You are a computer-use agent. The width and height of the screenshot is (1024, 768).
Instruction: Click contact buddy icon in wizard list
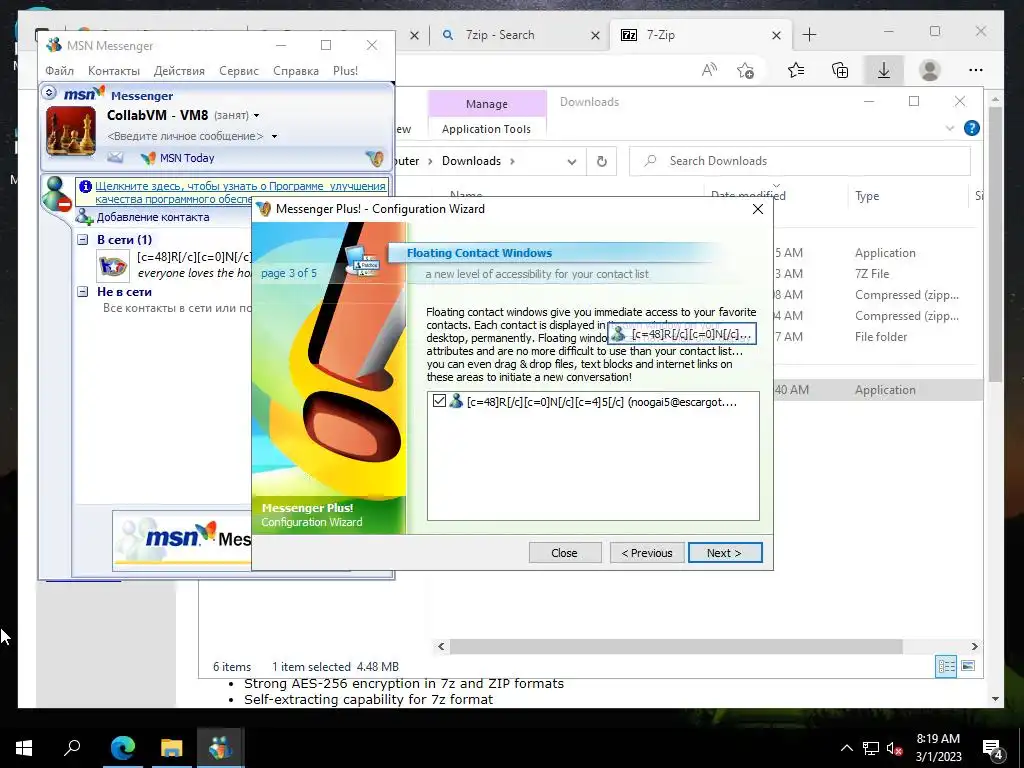pyautogui.click(x=456, y=401)
